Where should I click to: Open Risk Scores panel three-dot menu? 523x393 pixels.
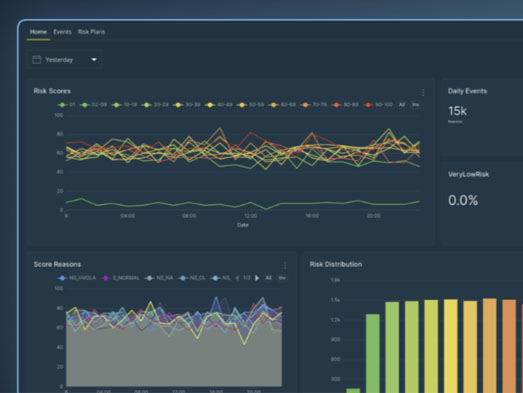(423, 92)
